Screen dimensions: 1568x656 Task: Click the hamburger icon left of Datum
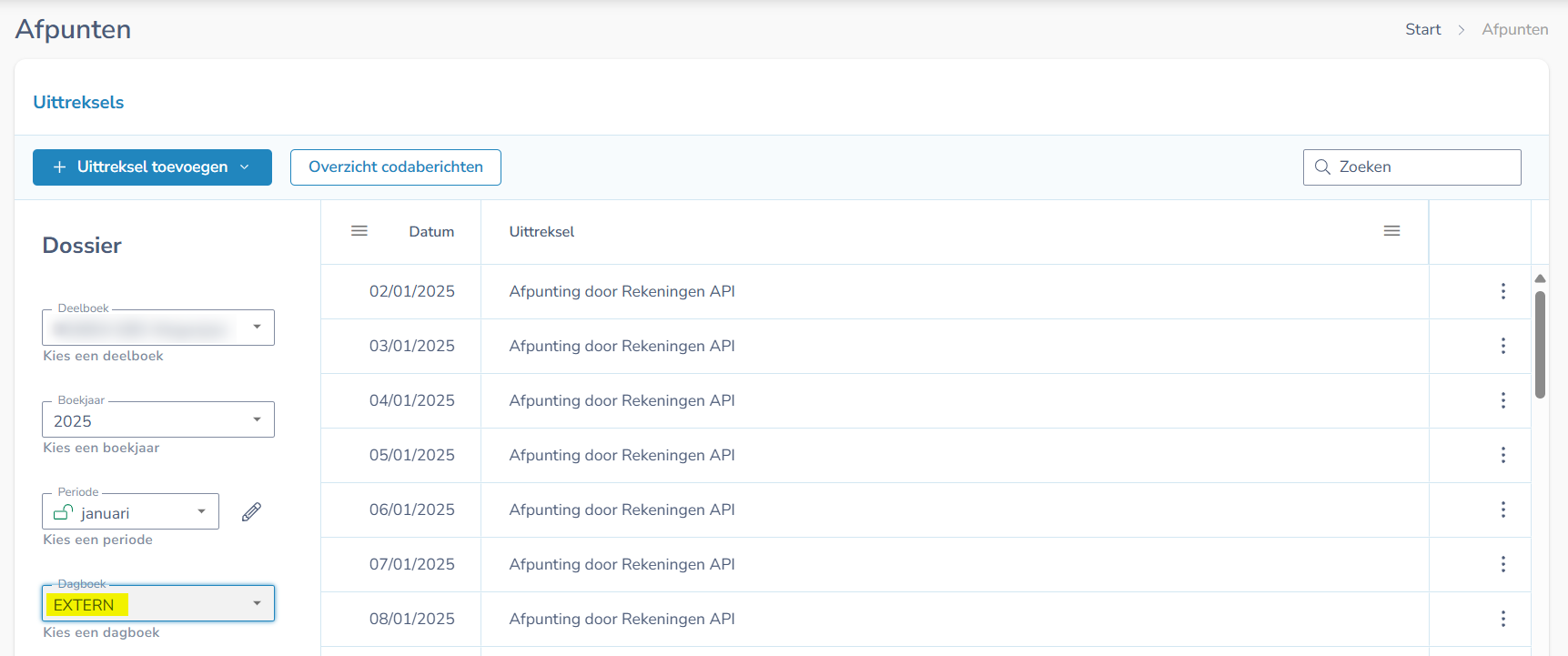(x=359, y=231)
